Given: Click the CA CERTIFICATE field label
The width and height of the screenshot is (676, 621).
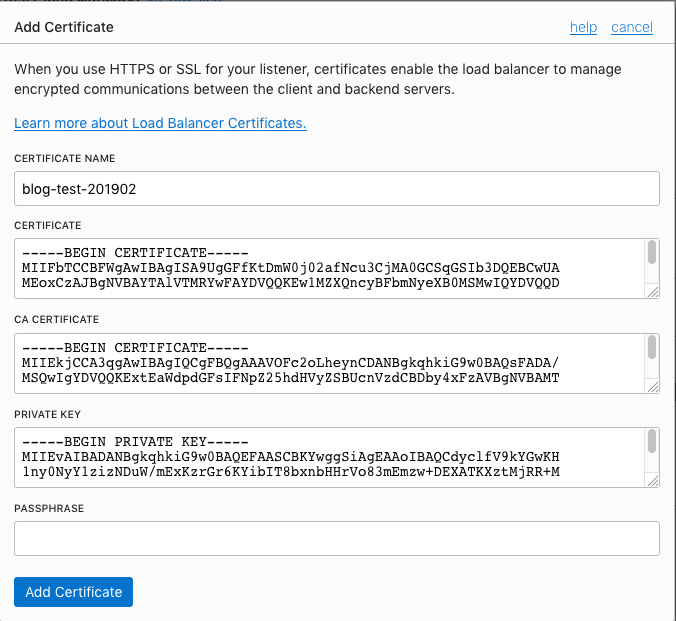Looking at the screenshot, I should pos(56,320).
